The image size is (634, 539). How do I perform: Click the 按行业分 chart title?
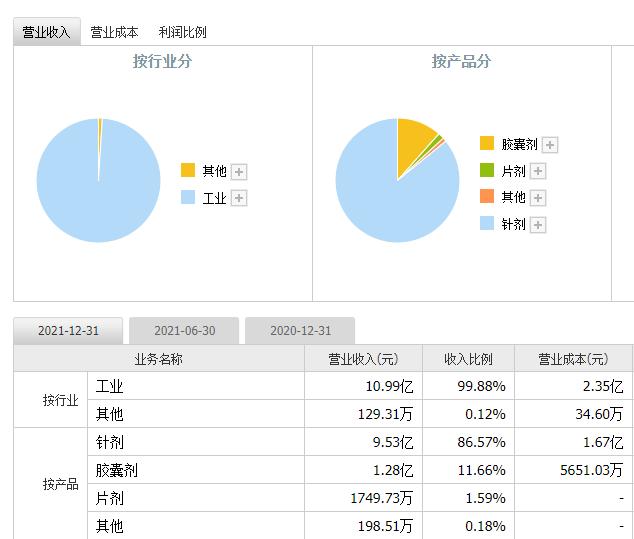pos(163,61)
